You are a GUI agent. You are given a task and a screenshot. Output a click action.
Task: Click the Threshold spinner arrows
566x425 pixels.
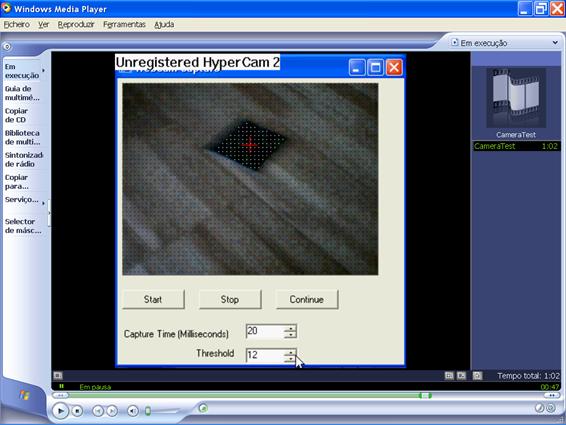click(x=290, y=355)
